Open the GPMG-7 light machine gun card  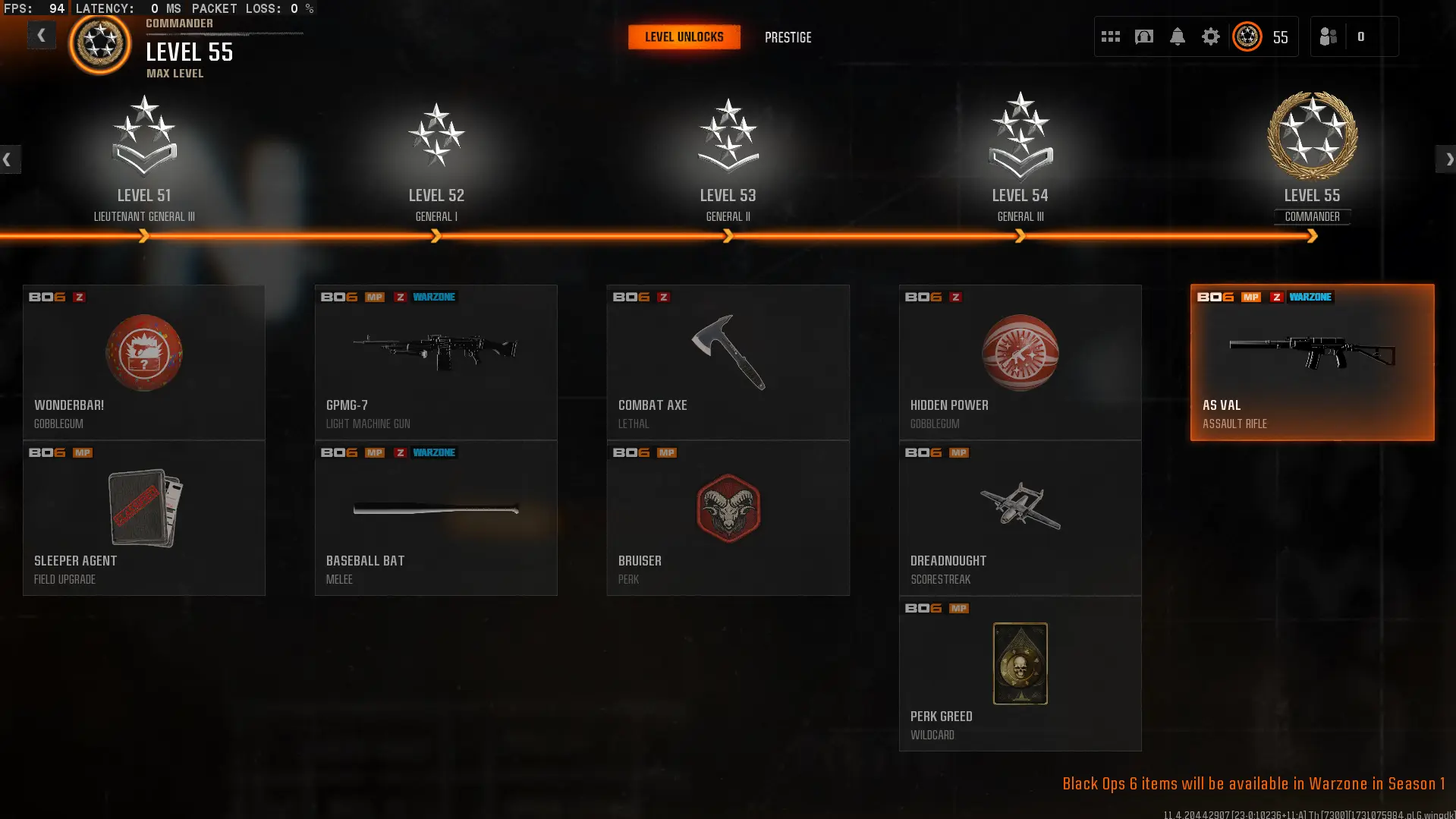click(x=436, y=362)
